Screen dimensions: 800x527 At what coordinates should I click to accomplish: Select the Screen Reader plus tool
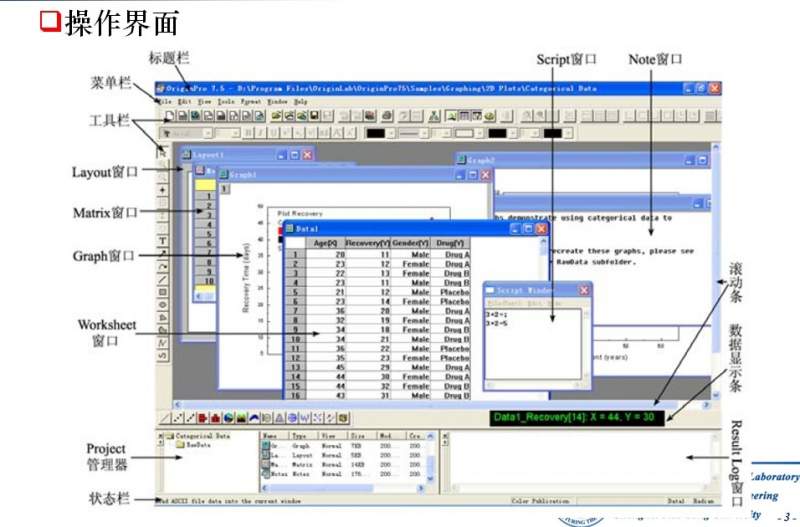coord(162,190)
